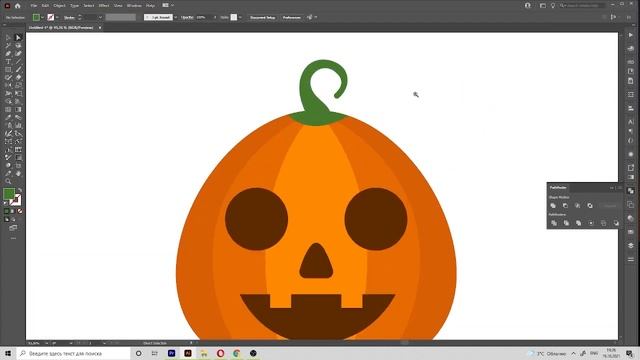
Task: Open File Explorer from taskbar
Action: pos(204,353)
